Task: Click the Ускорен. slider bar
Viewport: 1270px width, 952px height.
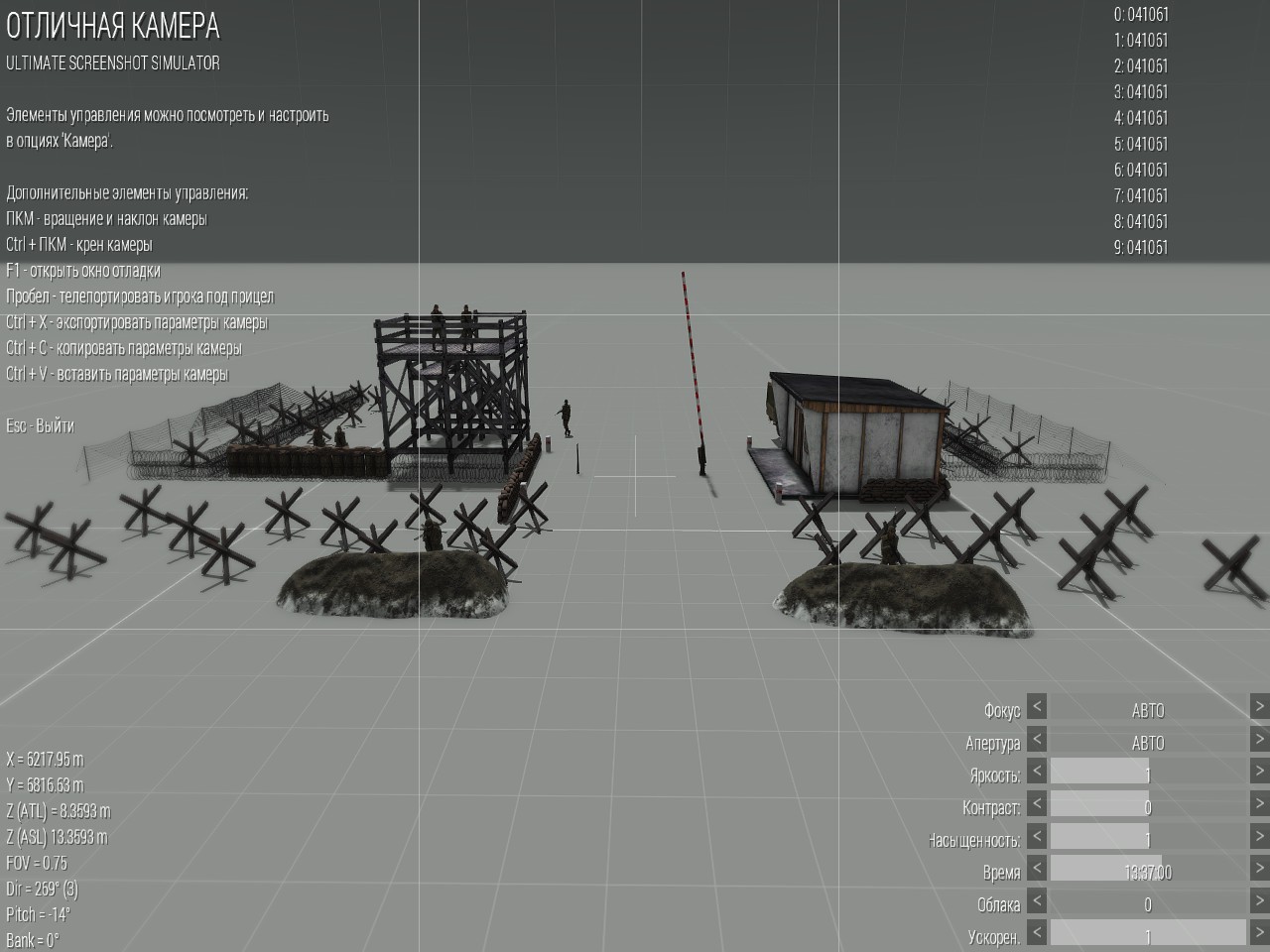Action: pos(1148,934)
